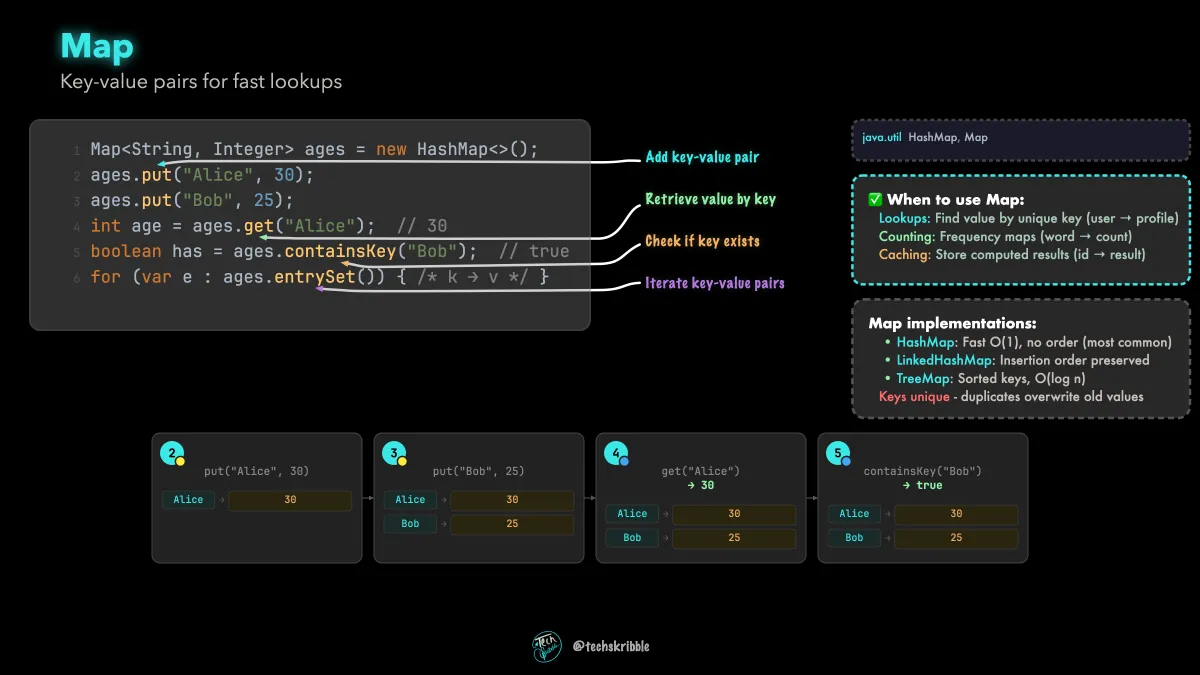The width and height of the screenshot is (1200, 675).
Task: Click value 30 cell in step 5 card
Action: tap(956, 514)
